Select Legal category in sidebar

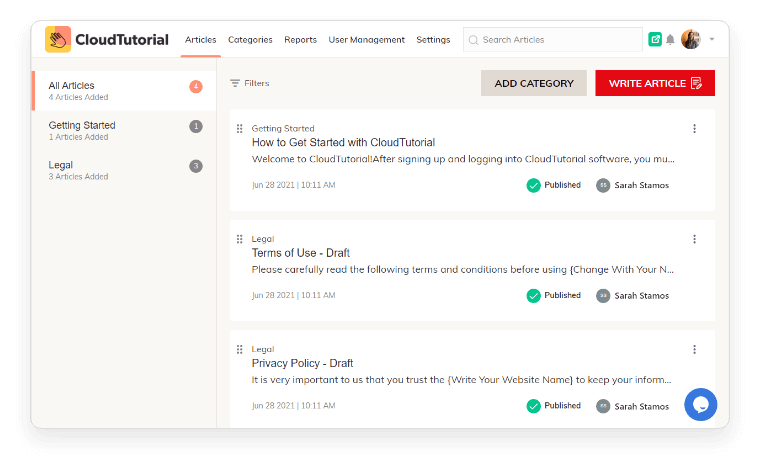(61, 165)
